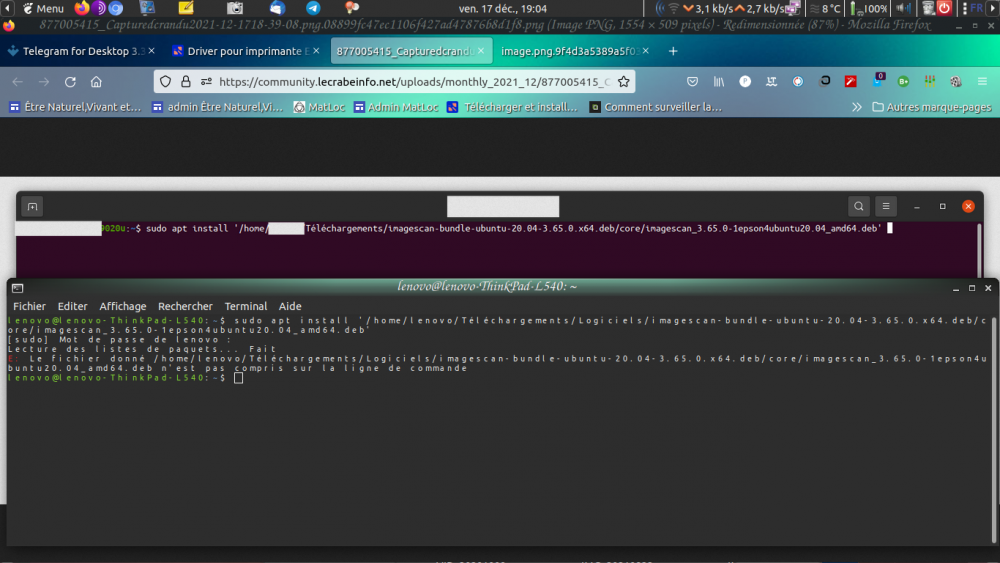Open the Admin MatLoc bookmark
The height and width of the screenshot is (563, 1000).
coord(395,107)
